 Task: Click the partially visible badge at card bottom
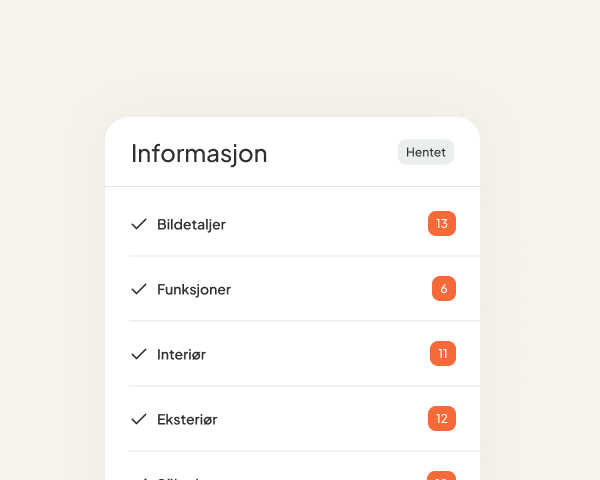(441, 476)
